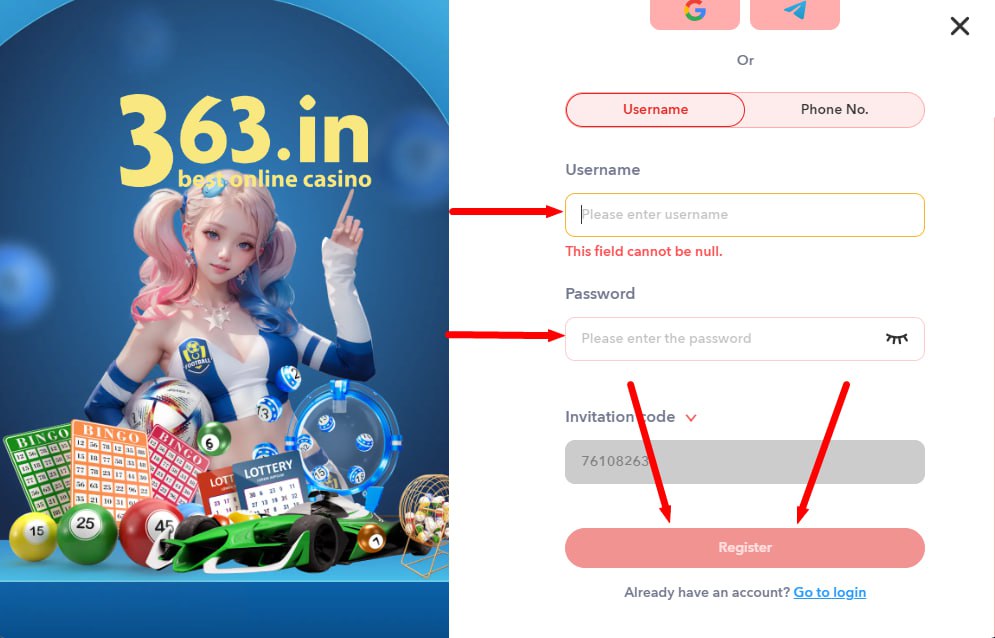Submit the Register button

(744, 547)
